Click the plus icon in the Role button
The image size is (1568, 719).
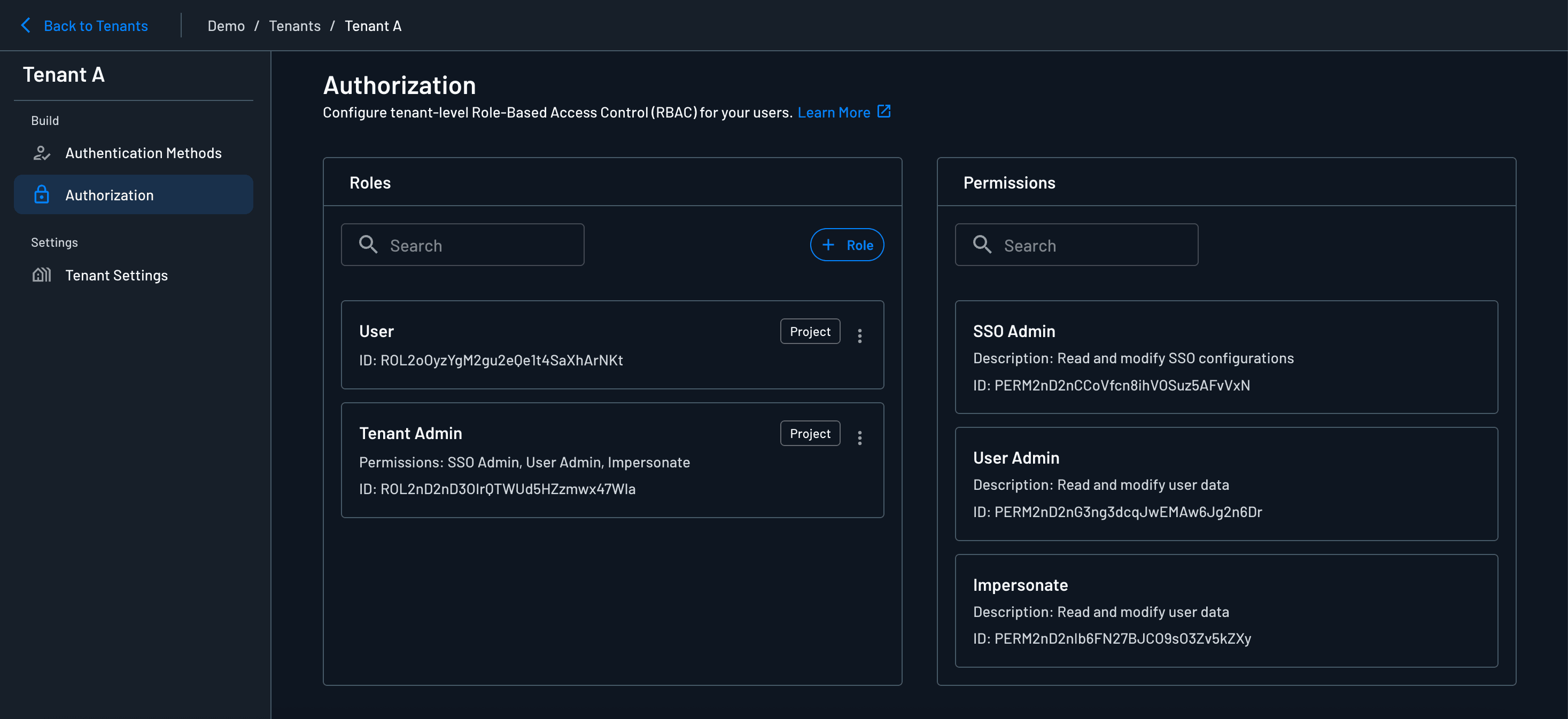tap(828, 245)
